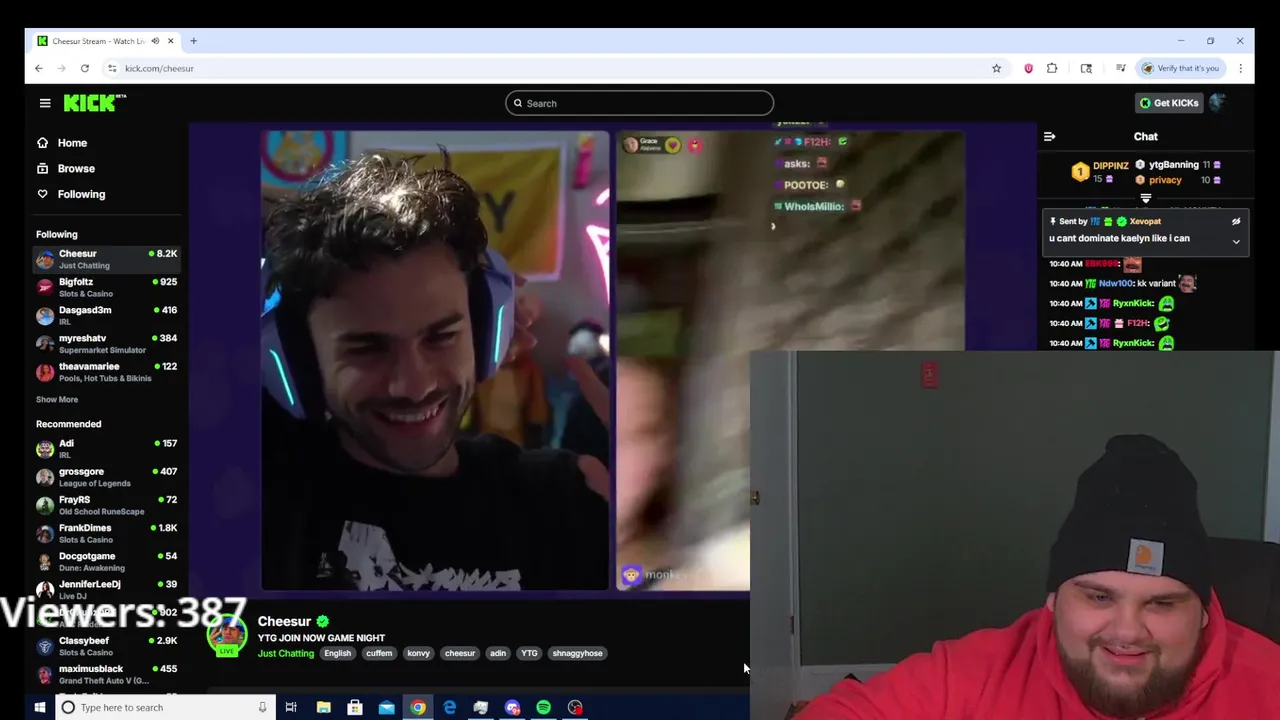This screenshot has width=1280, height=720.
Task: Click DIPPINZ in gift leaderboard
Action: (x=1110, y=166)
